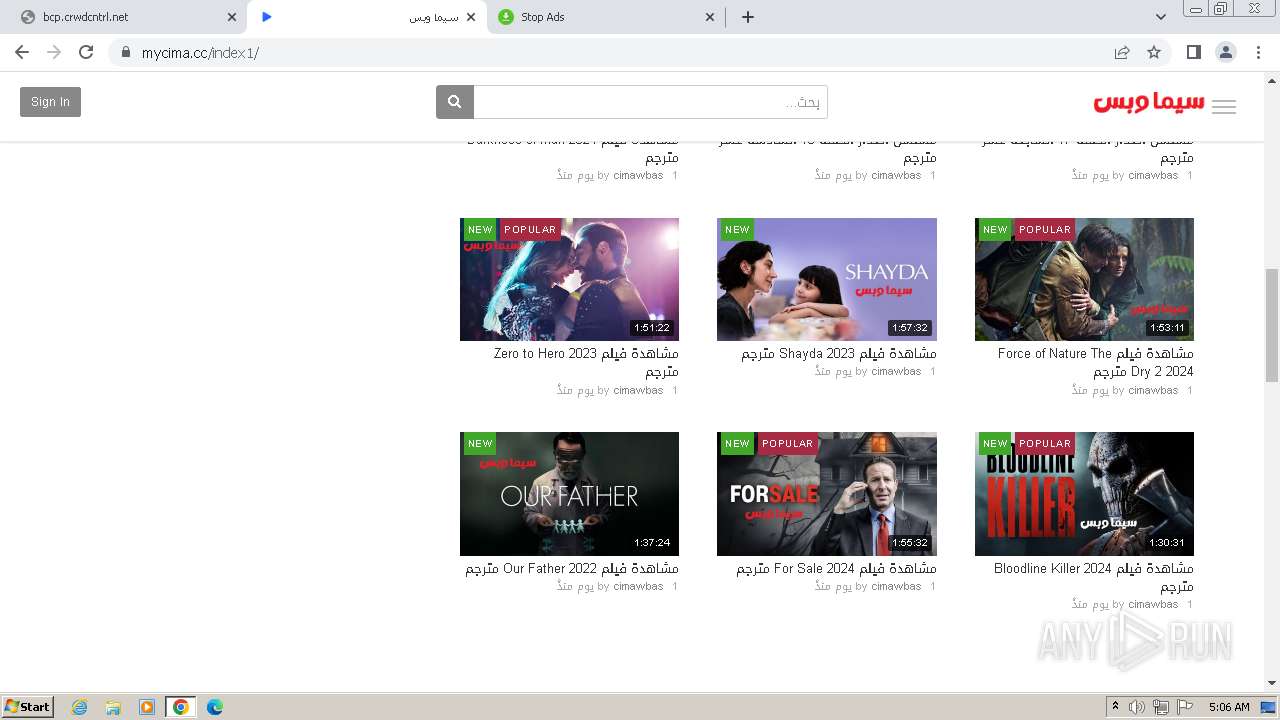Click POPULAR badge on For Sale thumbnail
This screenshot has width=1280, height=720.
coord(787,443)
